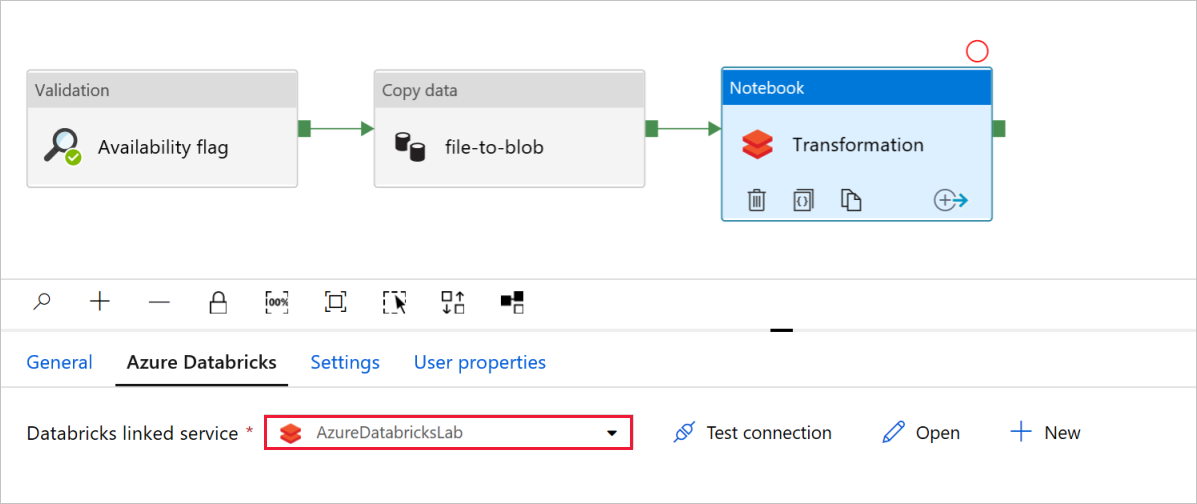
Task: Switch to the General tab
Action: click(x=59, y=362)
